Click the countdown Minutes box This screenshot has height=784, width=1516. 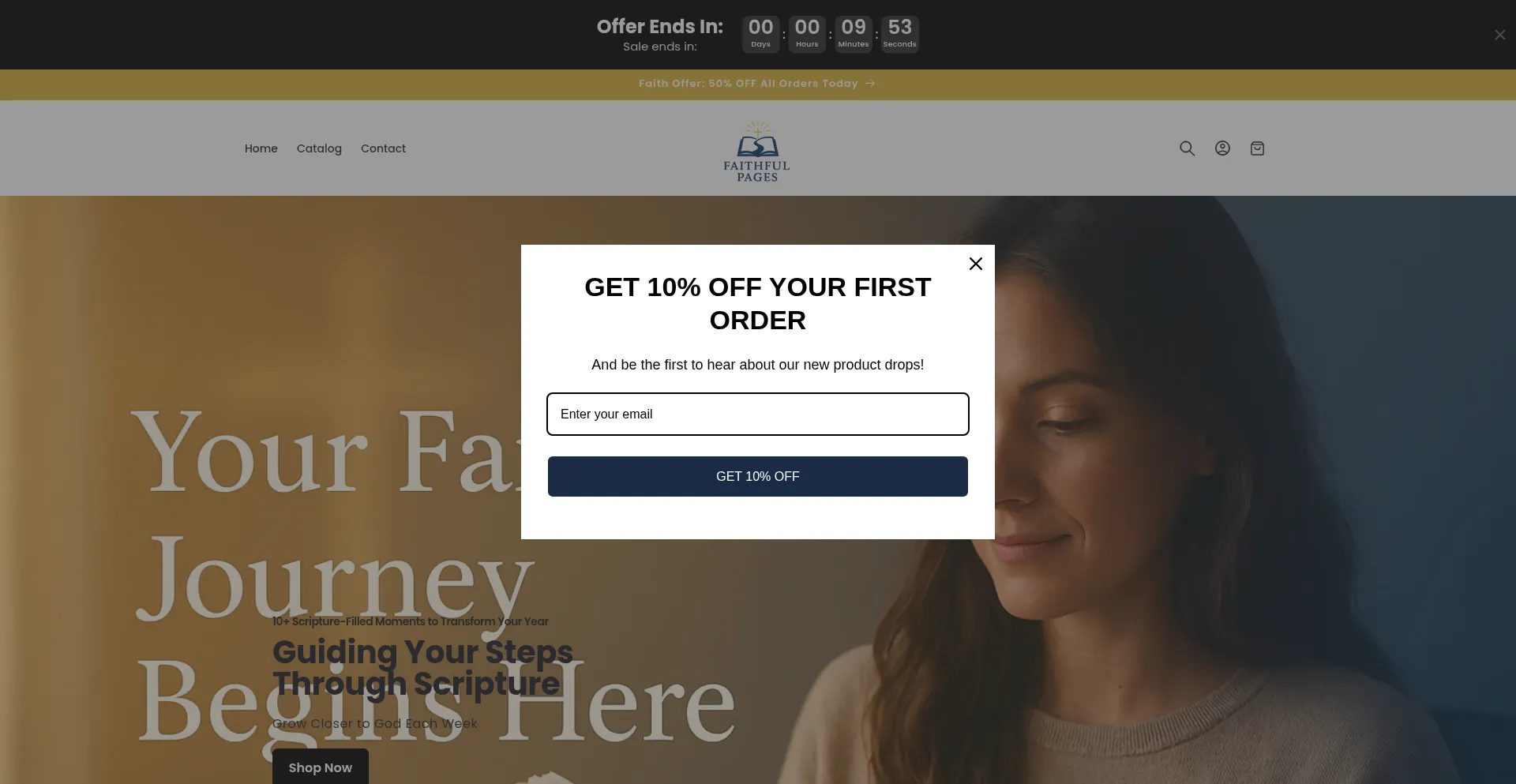(854, 34)
